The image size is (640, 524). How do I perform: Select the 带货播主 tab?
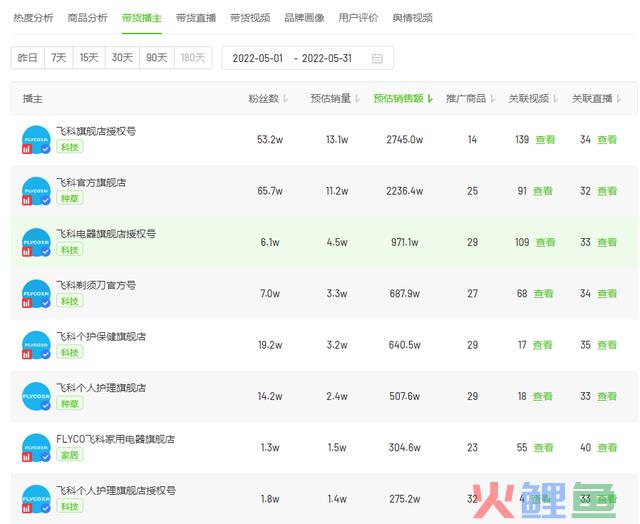pyautogui.click(x=142, y=18)
